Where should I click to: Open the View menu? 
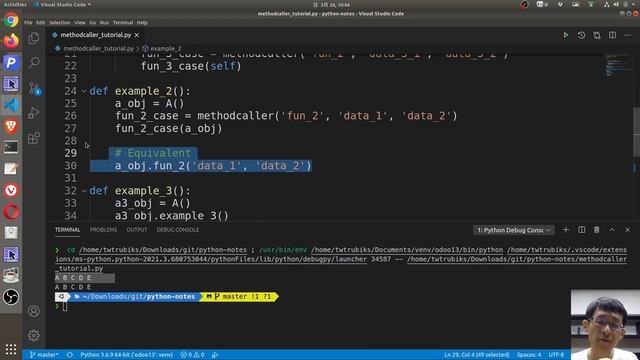point(80,23)
